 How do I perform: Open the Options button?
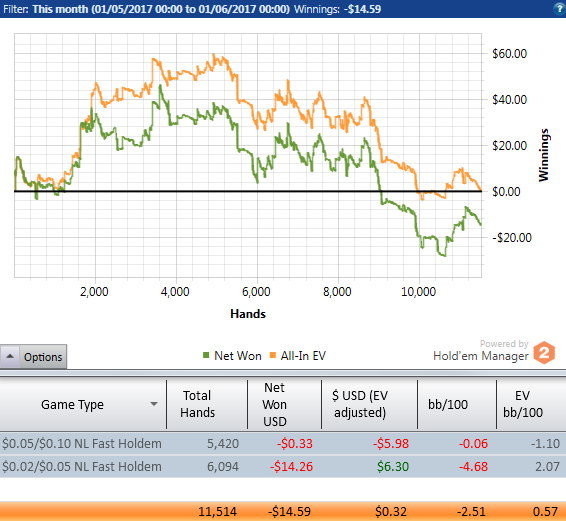tap(43, 357)
